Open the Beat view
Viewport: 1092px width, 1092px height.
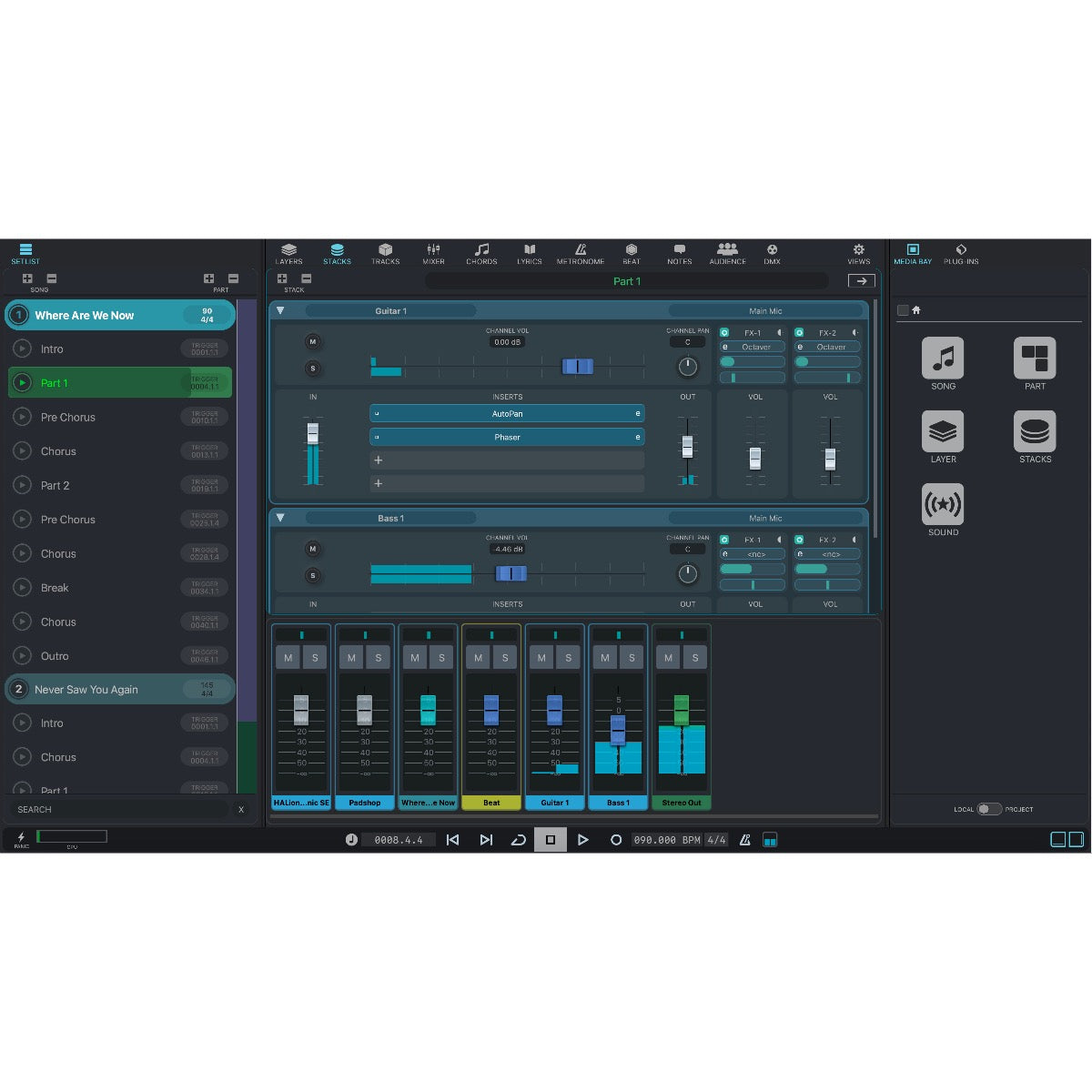632,253
